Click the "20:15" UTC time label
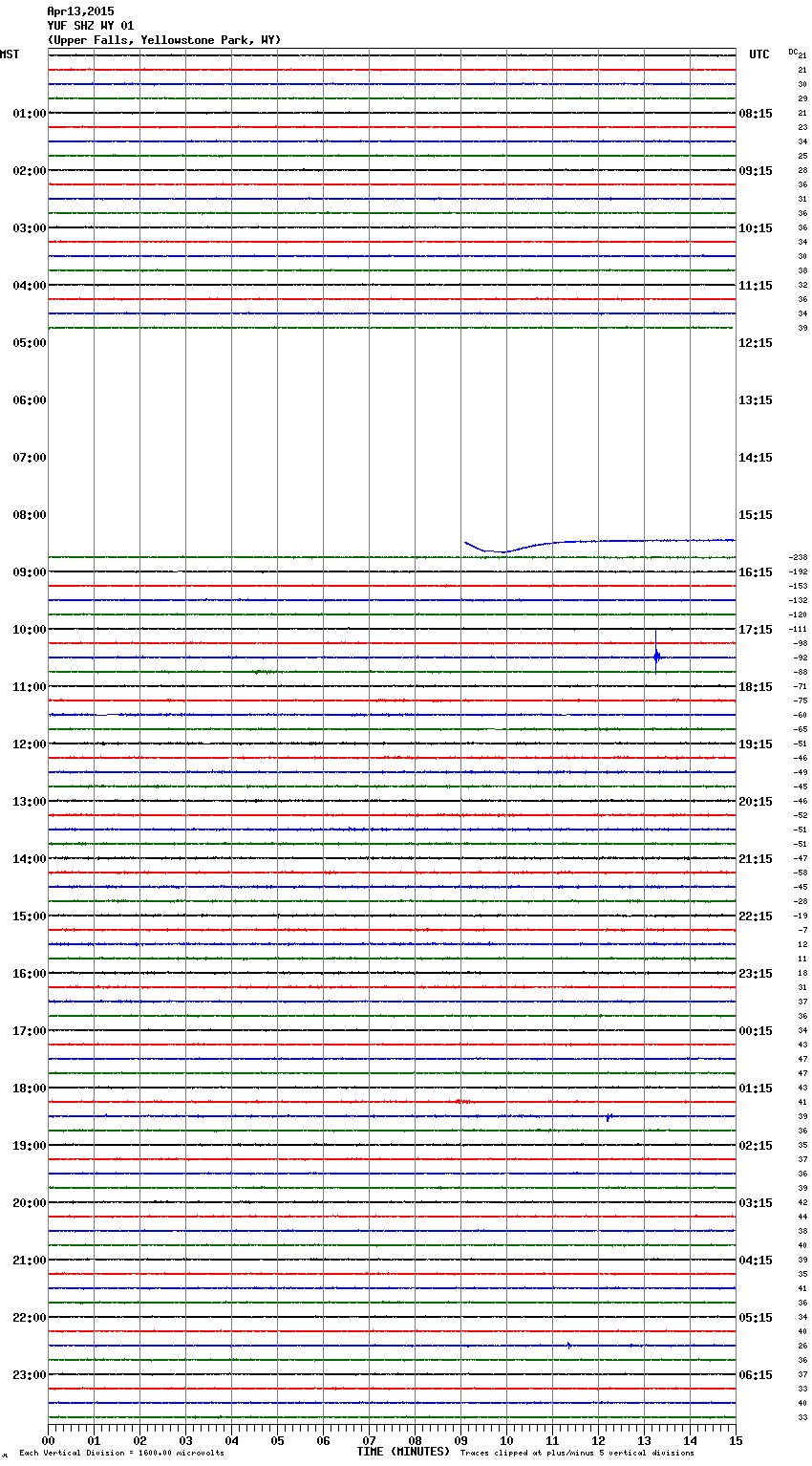Image resolution: width=812 pixels, height=1466 pixels. coord(756,802)
